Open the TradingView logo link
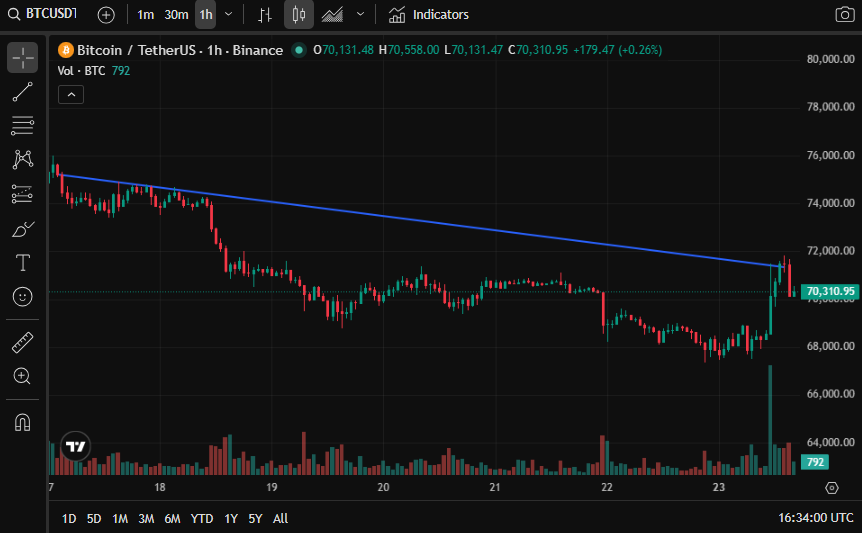 (75, 446)
